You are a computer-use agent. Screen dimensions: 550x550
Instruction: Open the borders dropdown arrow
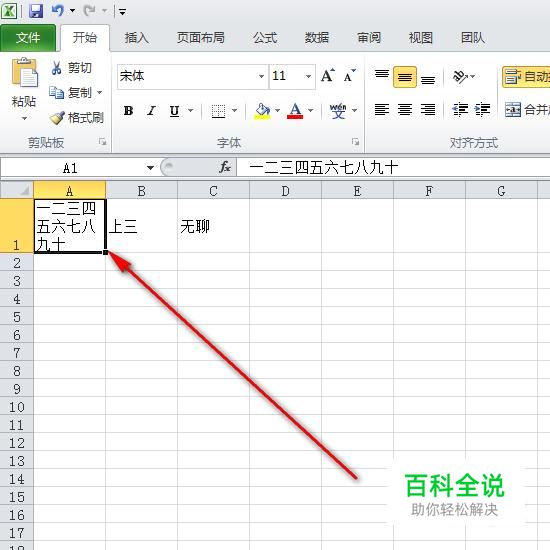(x=235, y=111)
